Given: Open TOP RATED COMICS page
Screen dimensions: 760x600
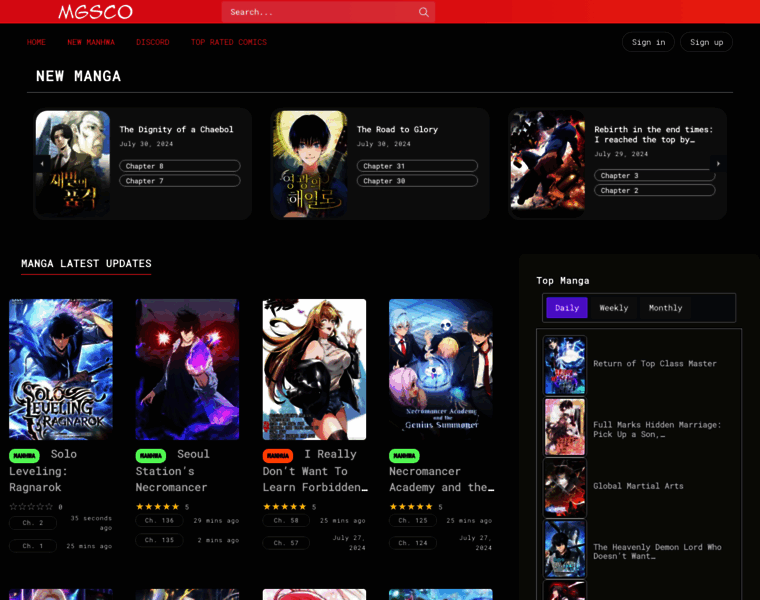Looking at the screenshot, I should coord(229,42).
